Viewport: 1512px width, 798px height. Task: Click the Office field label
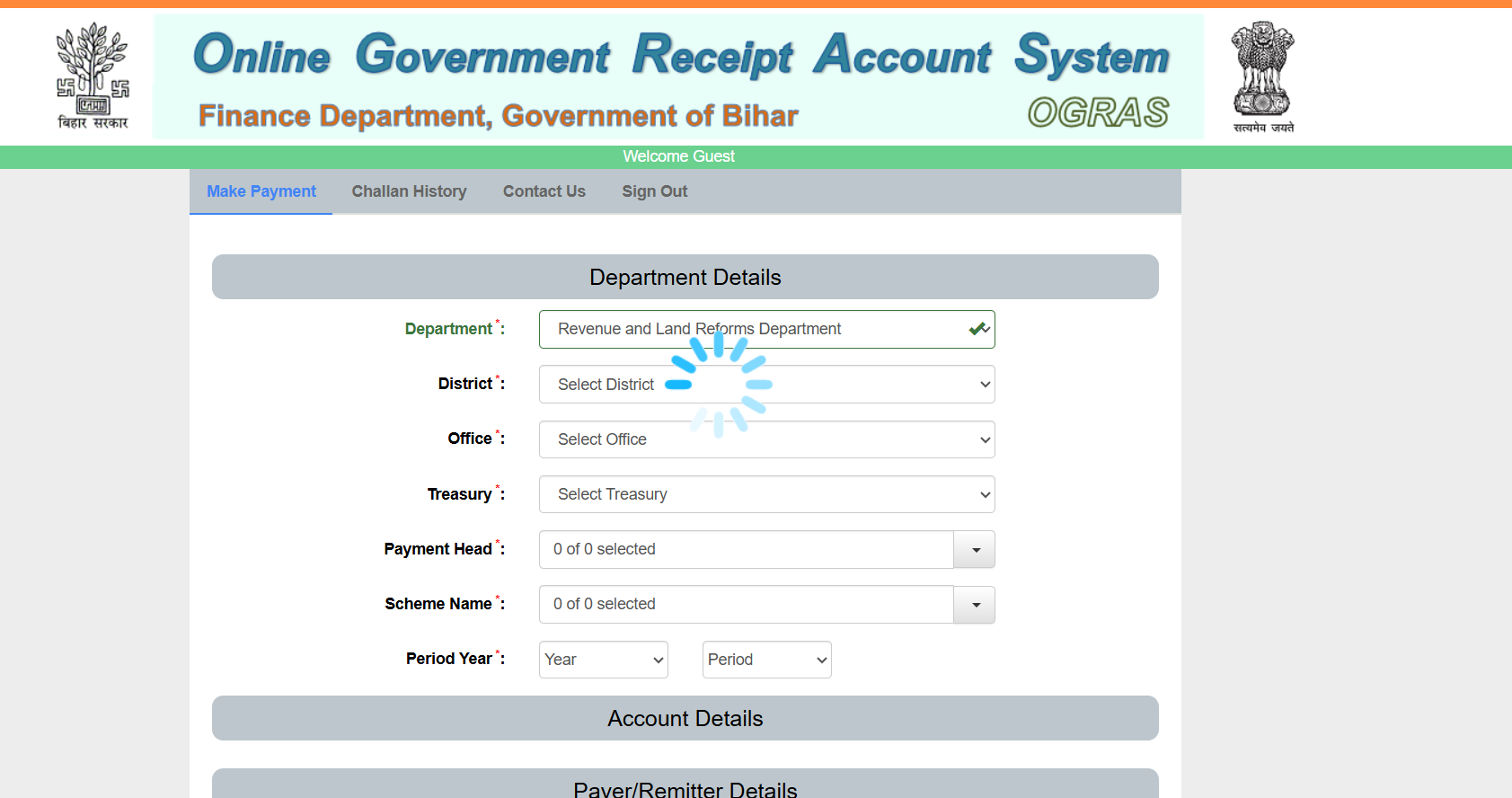pyautogui.click(x=476, y=438)
